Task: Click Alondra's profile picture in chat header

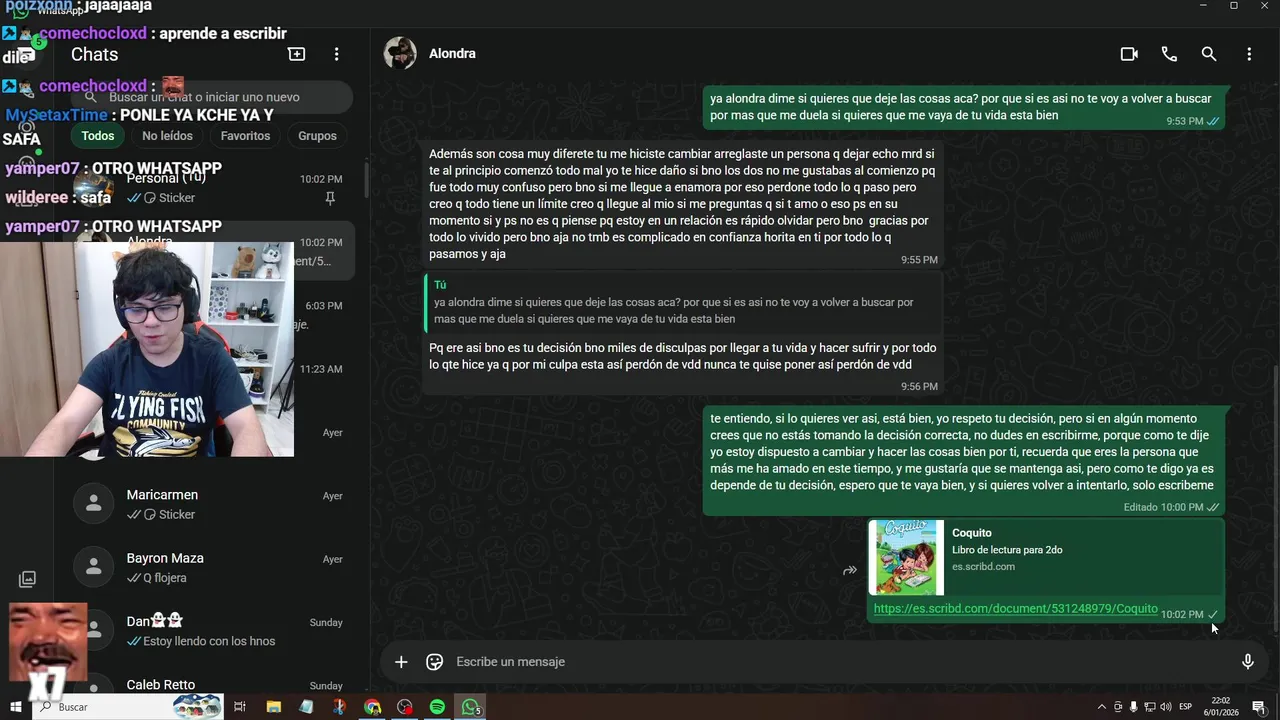Action: click(x=400, y=54)
